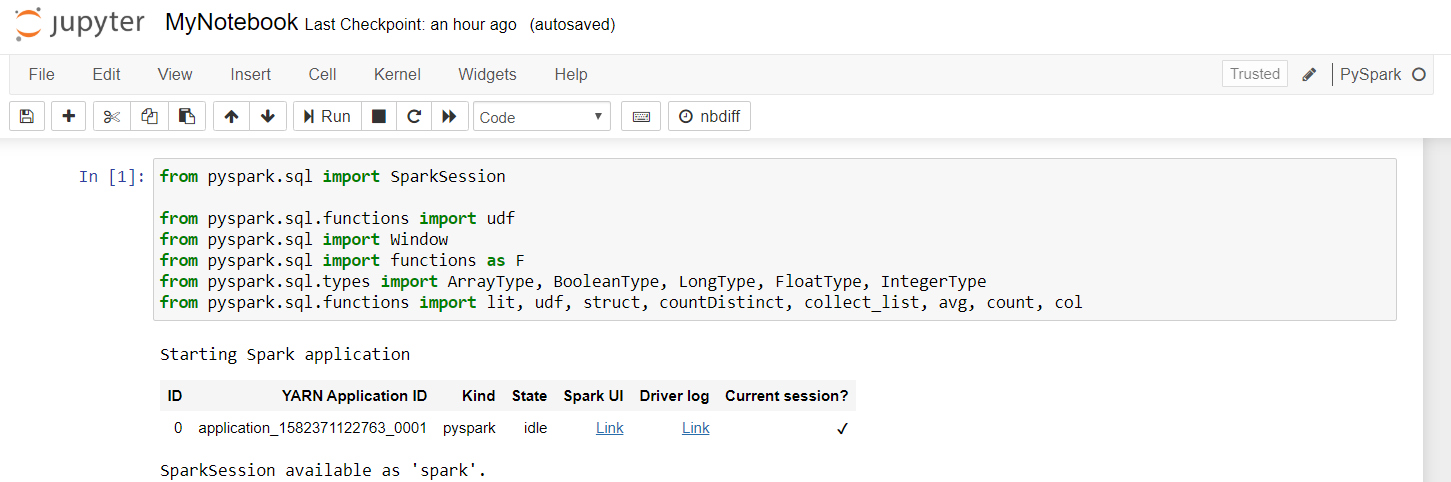Restart and run all fast-forward icon
The width and height of the screenshot is (1451, 482).
[449, 116]
